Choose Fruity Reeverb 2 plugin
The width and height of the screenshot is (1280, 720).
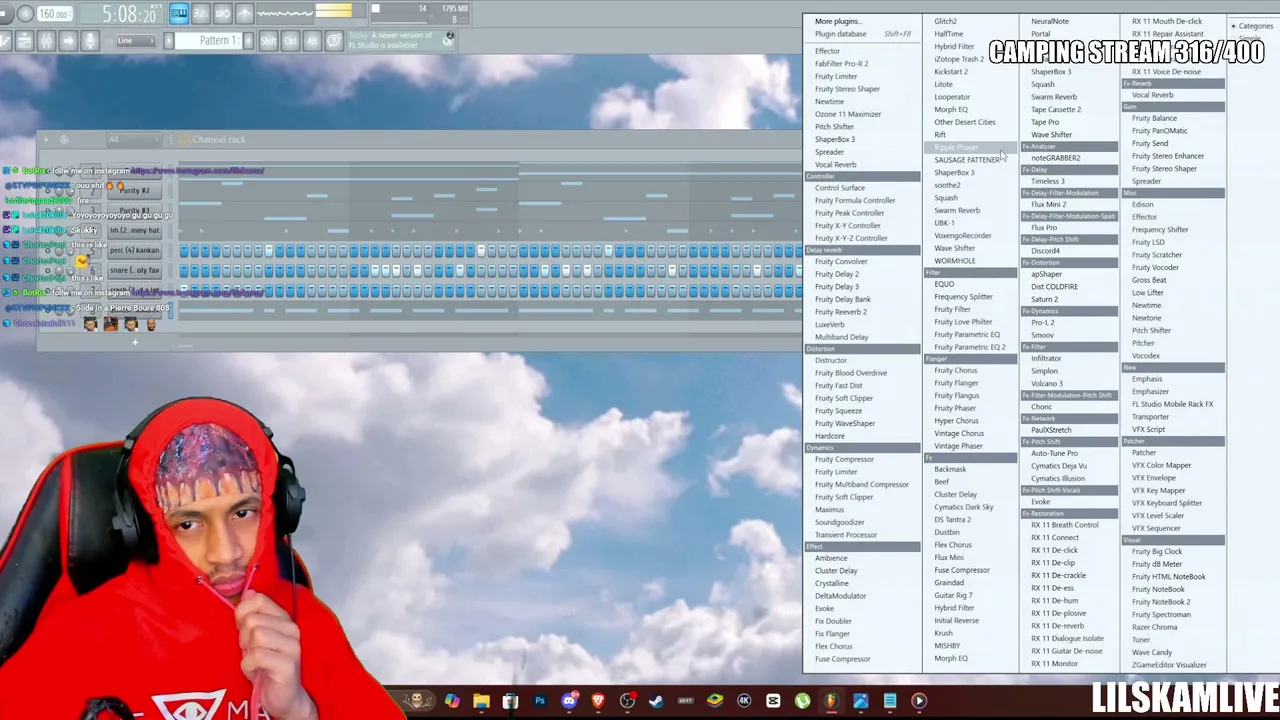point(841,312)
